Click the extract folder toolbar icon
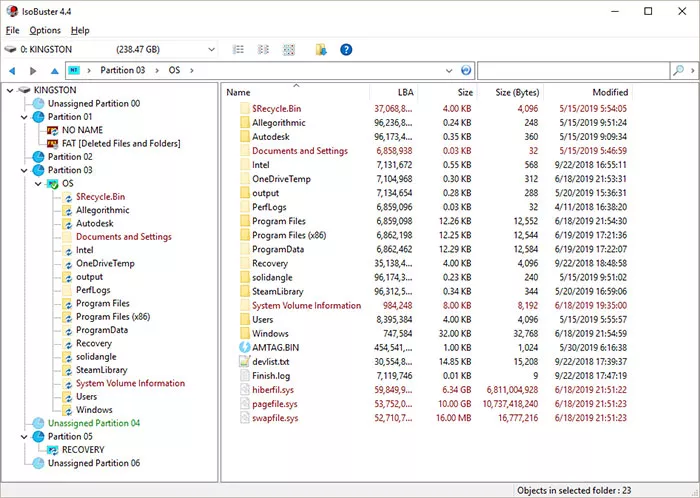The width and height of the screenshot is (700, 498). 321,50
